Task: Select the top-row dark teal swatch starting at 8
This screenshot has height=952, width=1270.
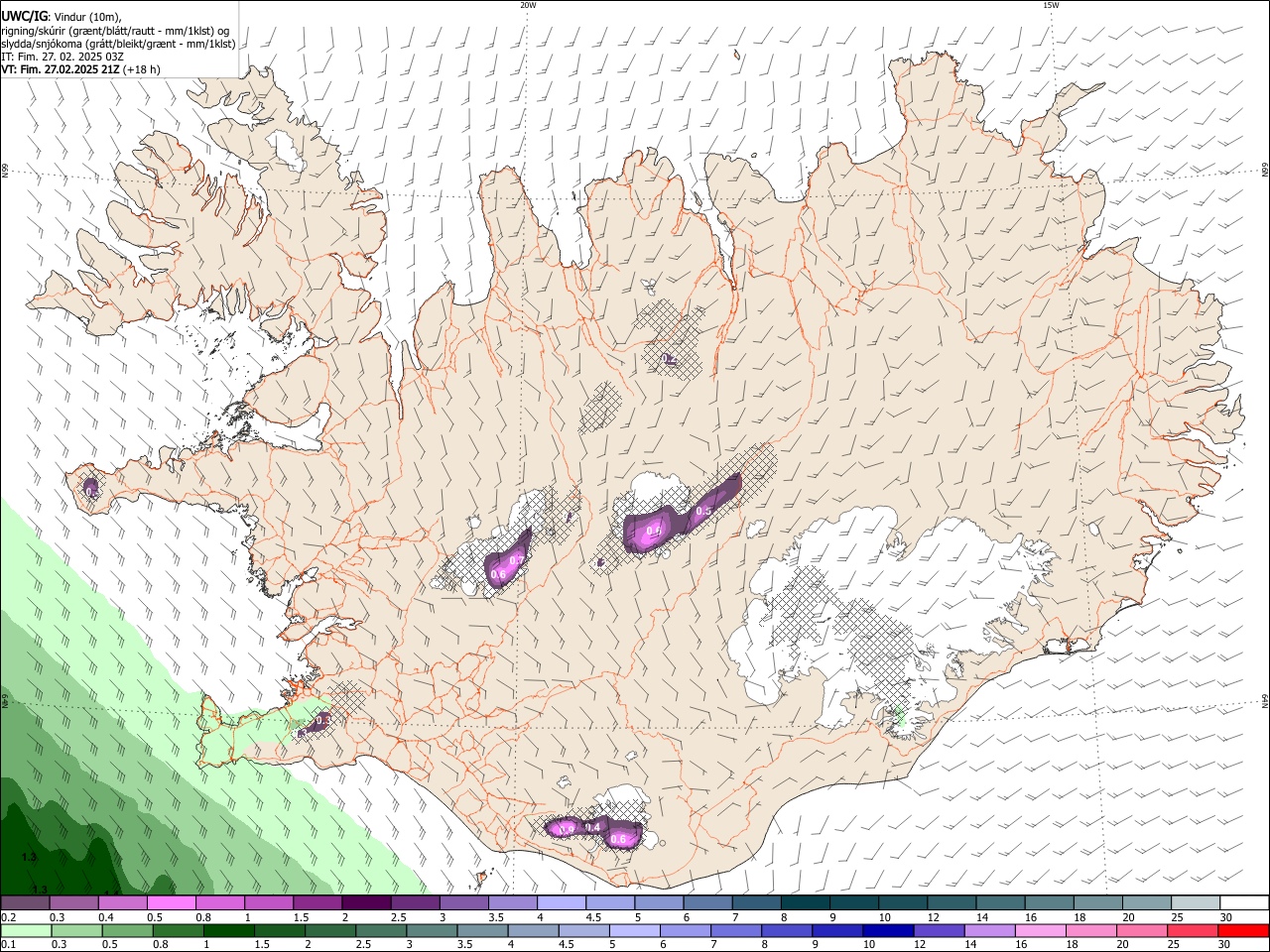Action: pyautogui.click(x=805, y=903)
